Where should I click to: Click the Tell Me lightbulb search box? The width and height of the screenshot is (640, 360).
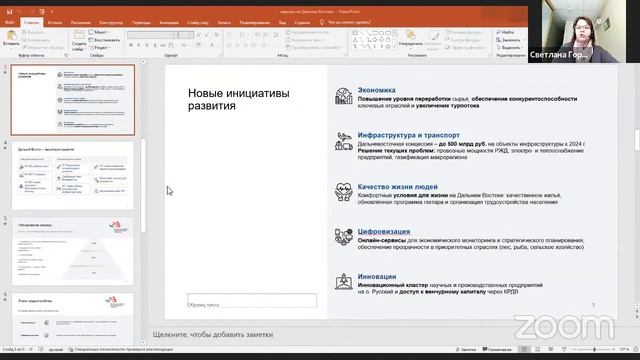coord(345,22)
